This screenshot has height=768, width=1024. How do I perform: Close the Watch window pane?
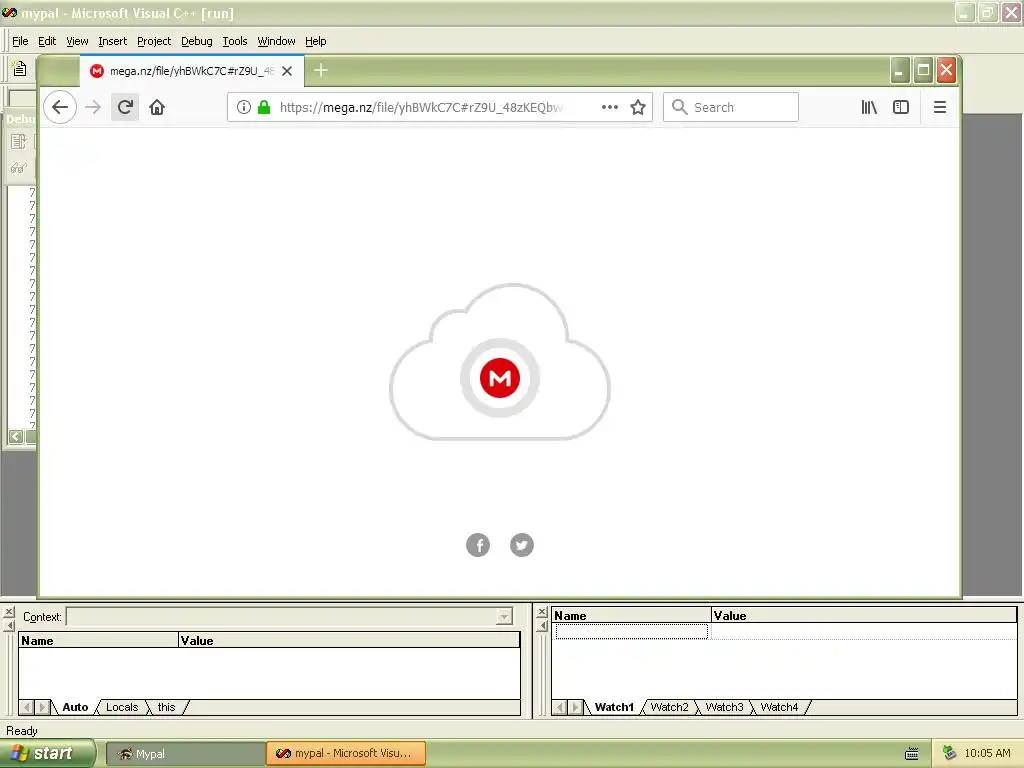pyautogui.click(x=541, y=612)
